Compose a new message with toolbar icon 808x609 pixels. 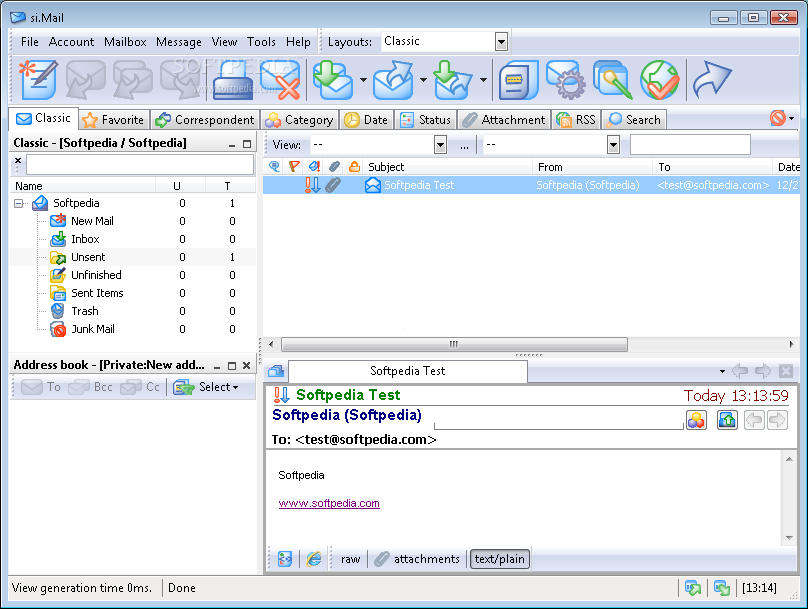tap(39, 80)
